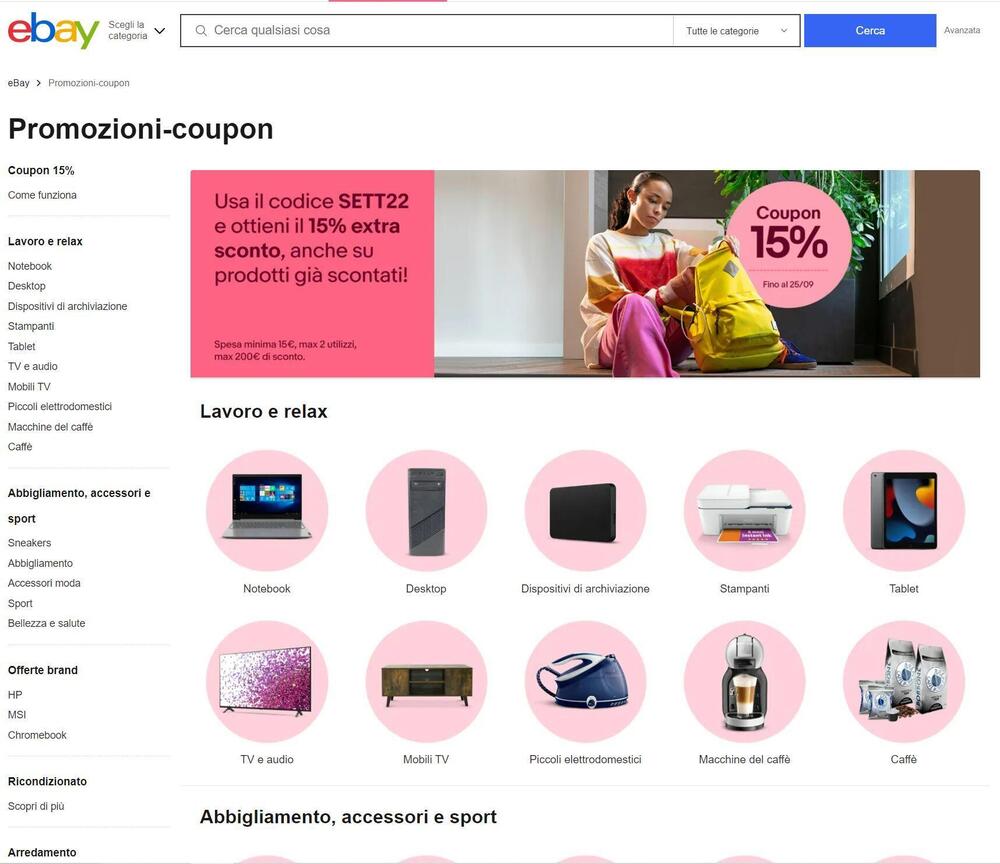1000x864 pixels.
Task: Click the eBay logo
Action: 54,30
